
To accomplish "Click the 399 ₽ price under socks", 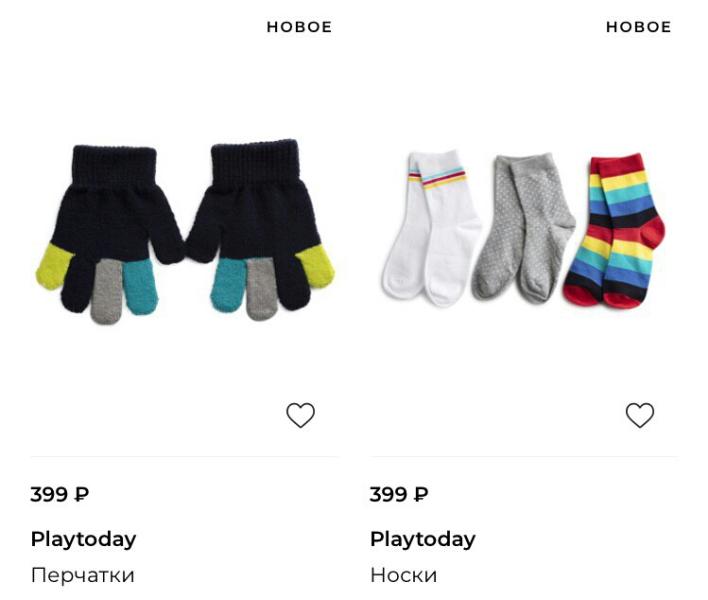I will coord(399,494).
